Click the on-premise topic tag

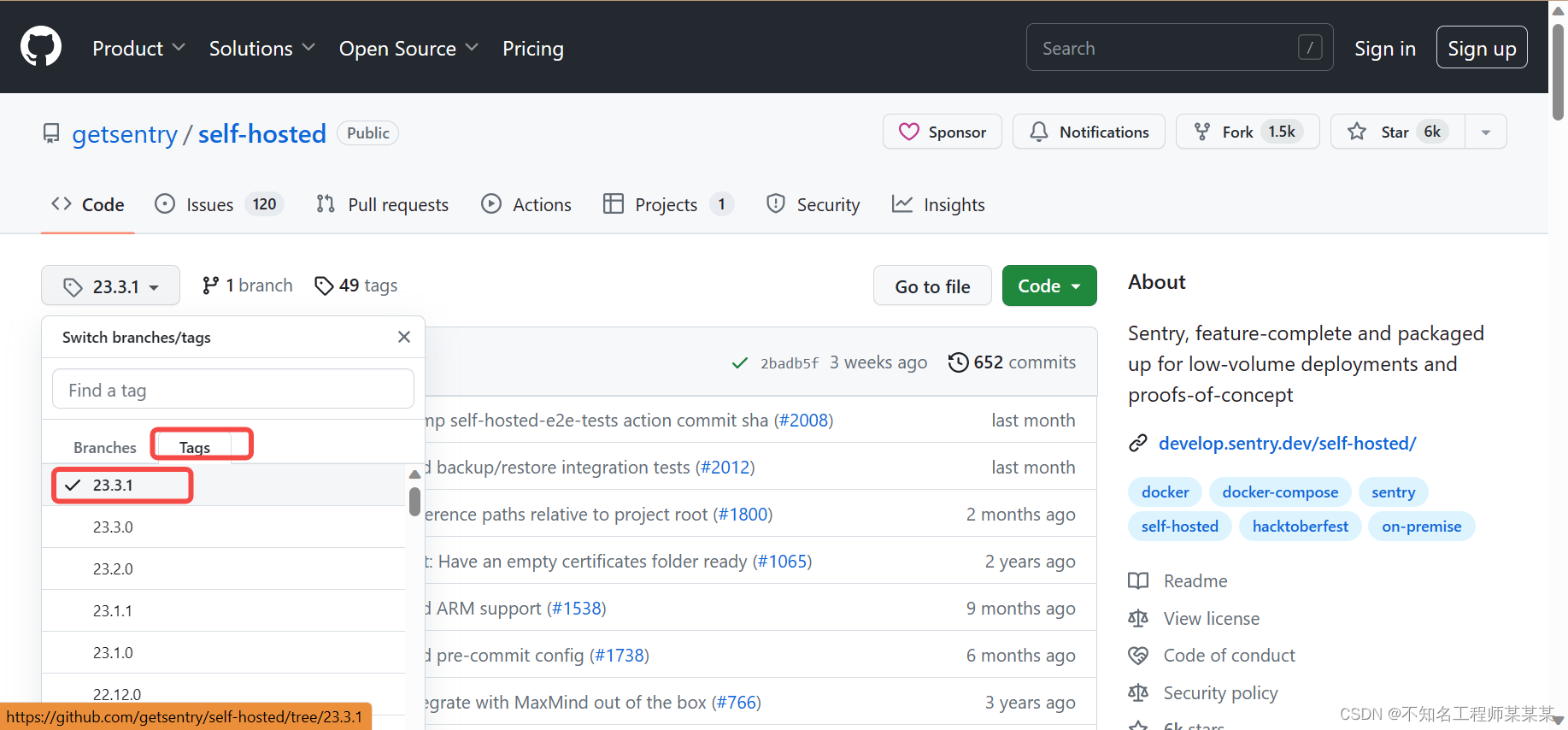pyautogui.click(x=1422, y=526)
